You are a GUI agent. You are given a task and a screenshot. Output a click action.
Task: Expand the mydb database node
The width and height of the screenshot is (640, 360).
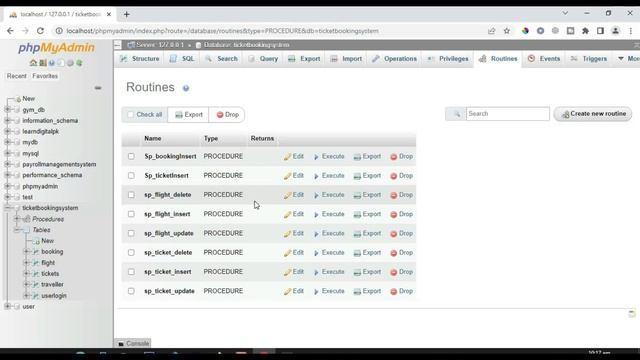[7, 142]
